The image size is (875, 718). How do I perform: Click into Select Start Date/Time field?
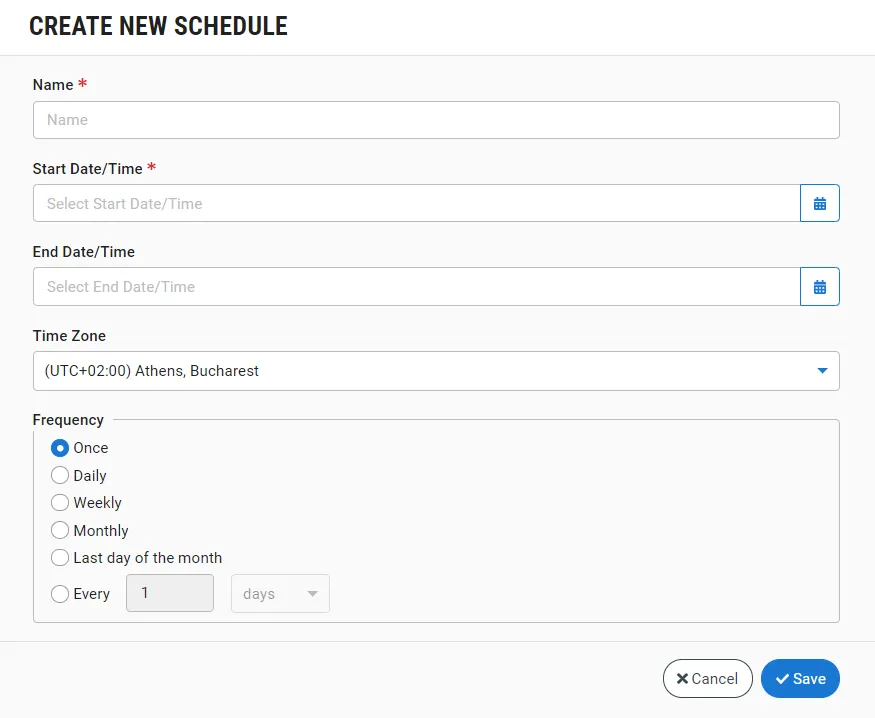416,203
